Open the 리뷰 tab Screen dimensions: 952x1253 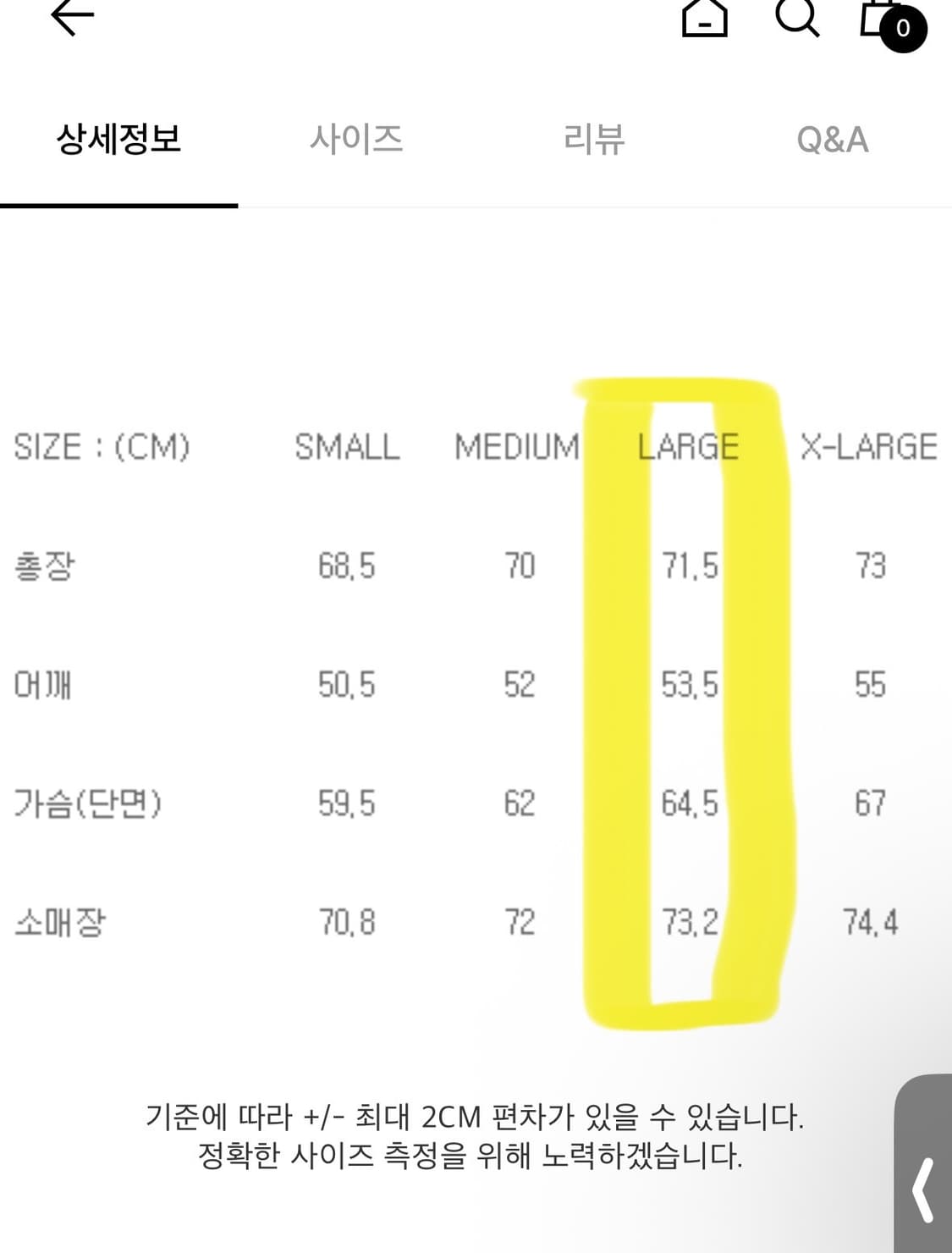point(595,140)
